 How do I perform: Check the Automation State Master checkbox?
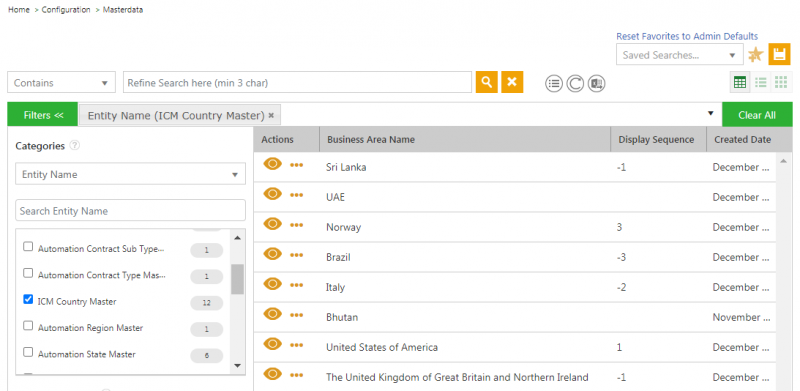coord(29,352)
